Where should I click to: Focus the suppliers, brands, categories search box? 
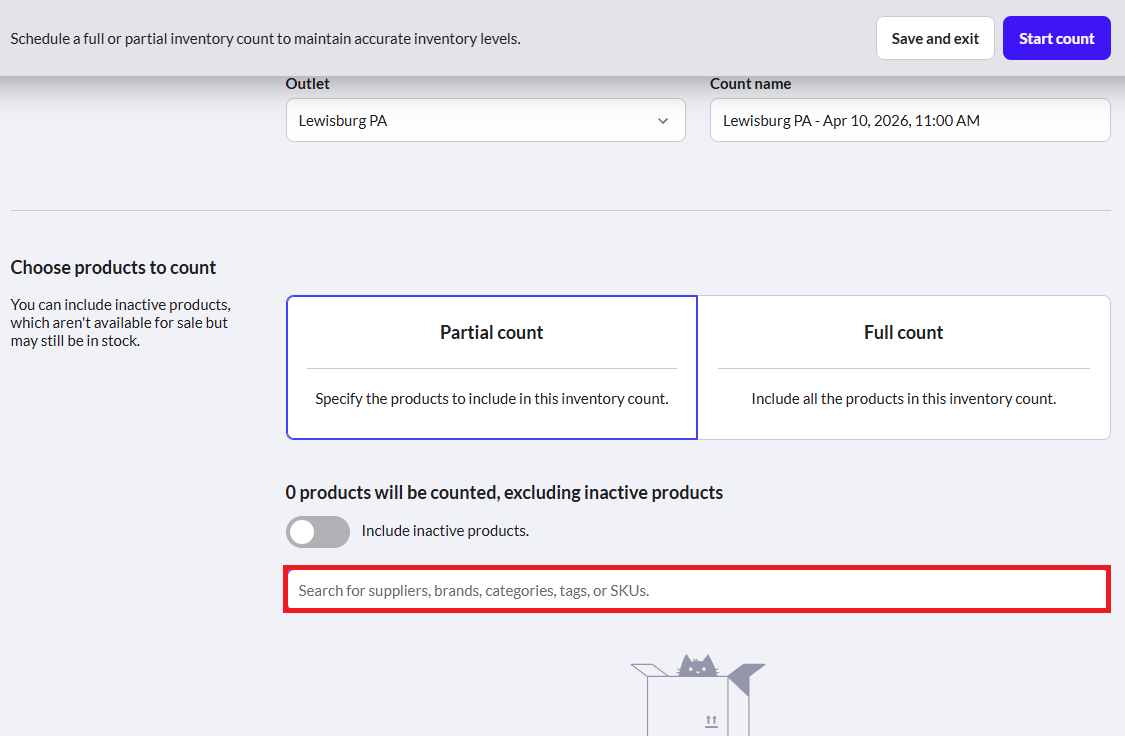tap(697, 590)
